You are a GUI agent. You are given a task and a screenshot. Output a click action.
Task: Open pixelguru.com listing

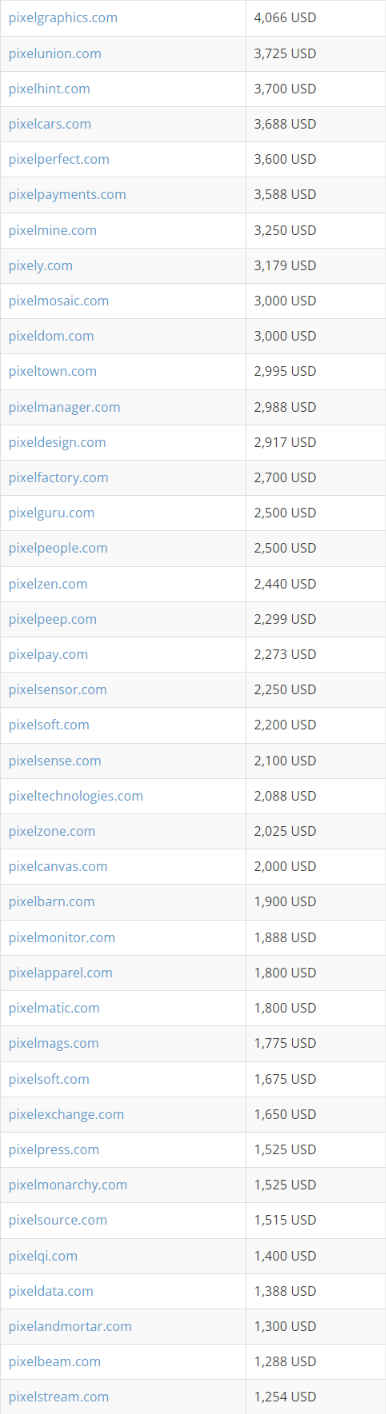52,513
